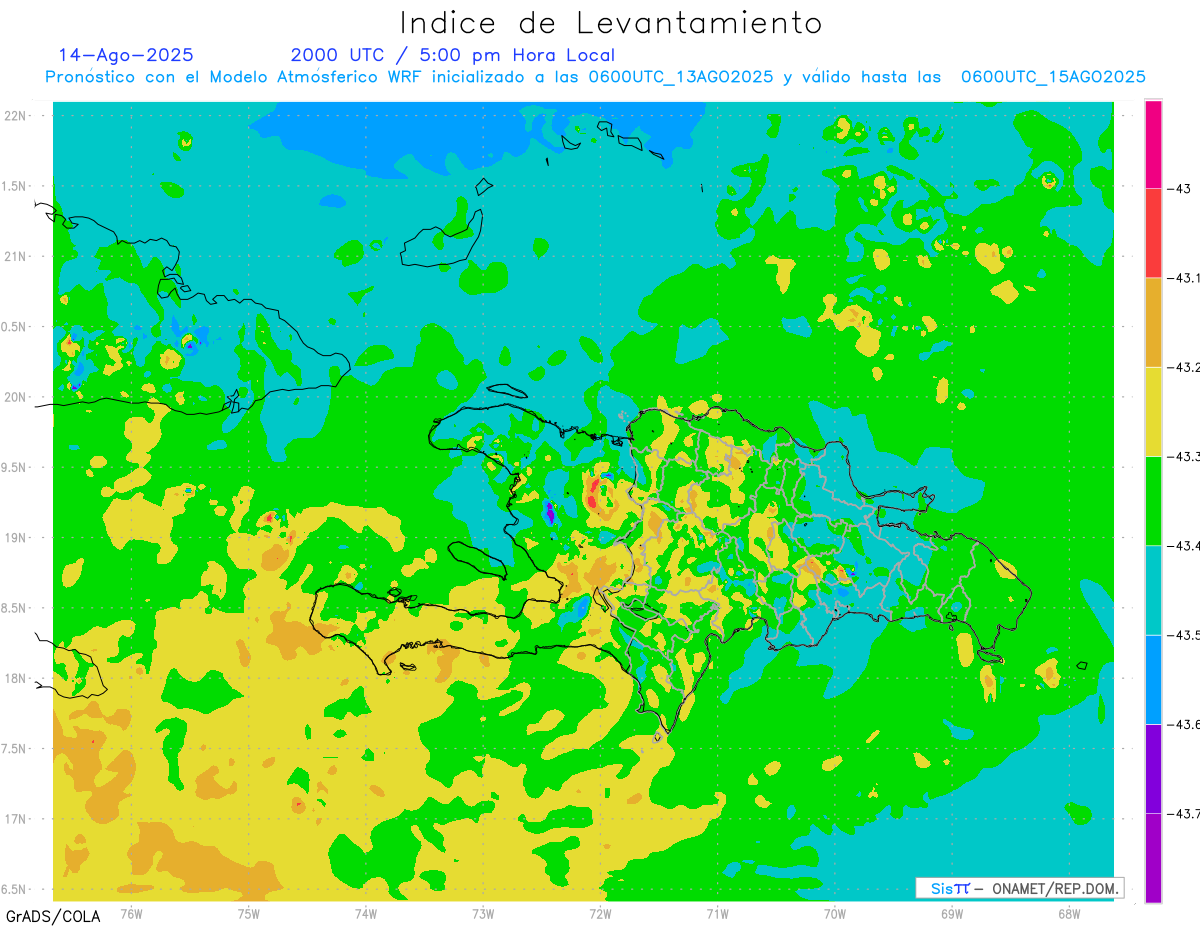Click the "76W" longitude label

point(131,913)
